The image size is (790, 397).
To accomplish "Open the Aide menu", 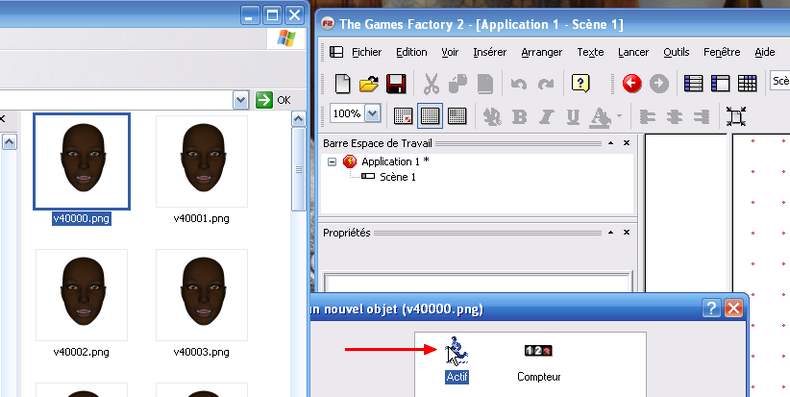I will pyautogui.click(x=765, y=52).
